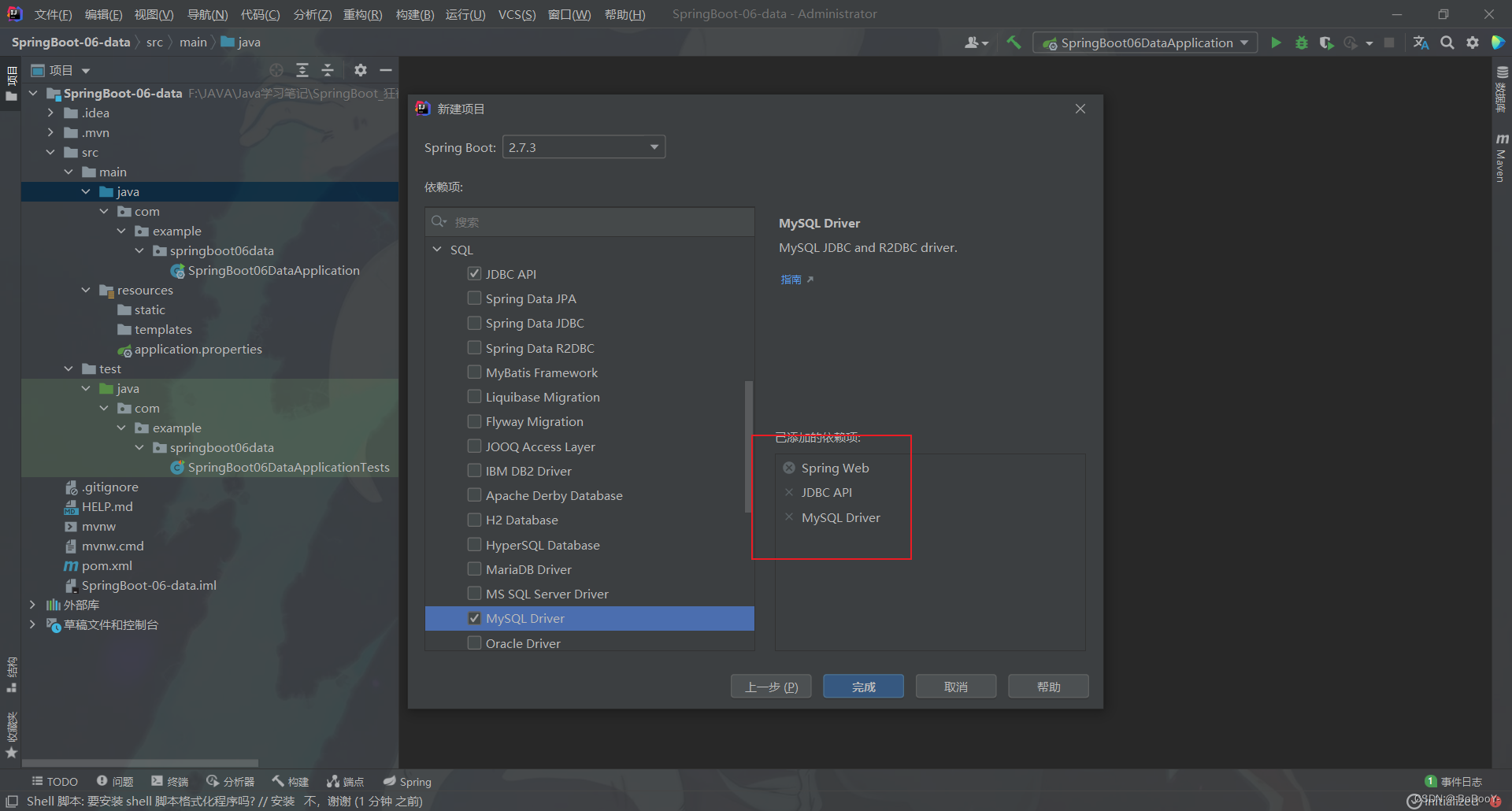This screenshot has height=811, width=1512.
Task: Open the database tool window icon
Action: click(1501, 88)
